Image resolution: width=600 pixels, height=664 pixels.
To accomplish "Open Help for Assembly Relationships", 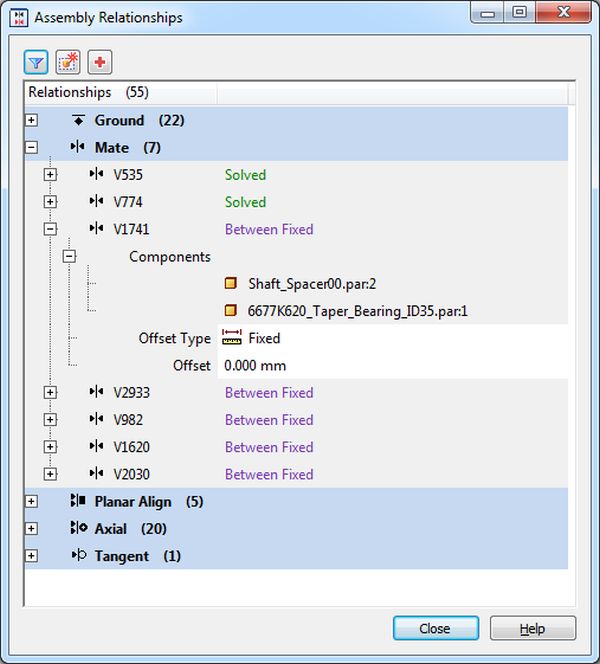I will pyautogui.click(x=533, y=628).
